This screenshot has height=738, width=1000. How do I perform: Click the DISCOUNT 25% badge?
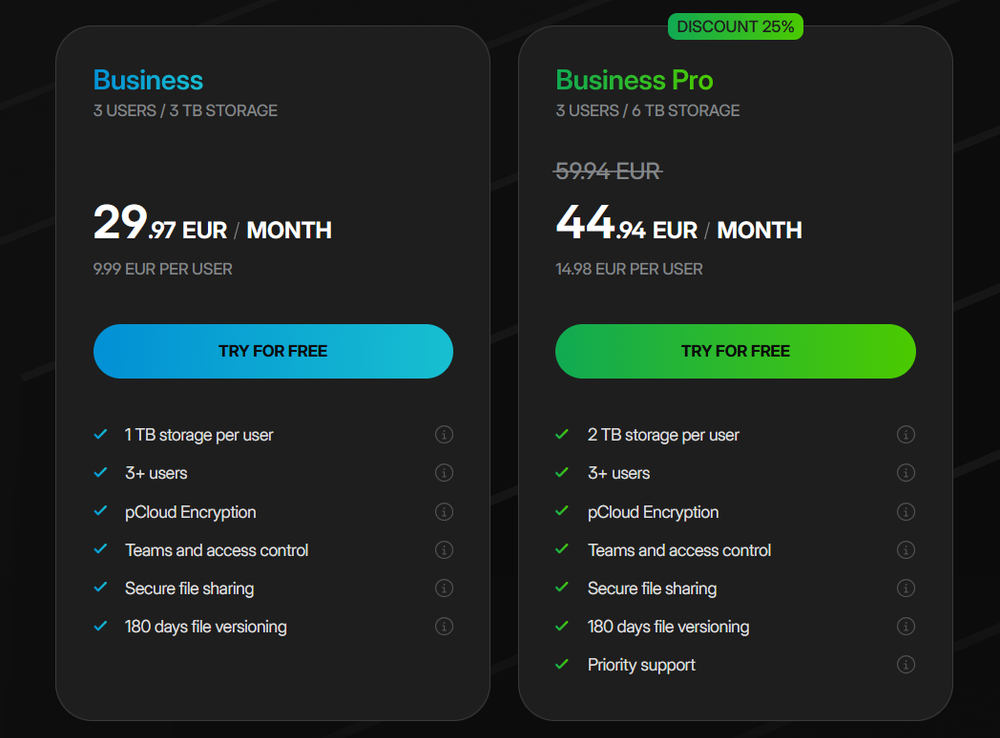pos(735,26)
